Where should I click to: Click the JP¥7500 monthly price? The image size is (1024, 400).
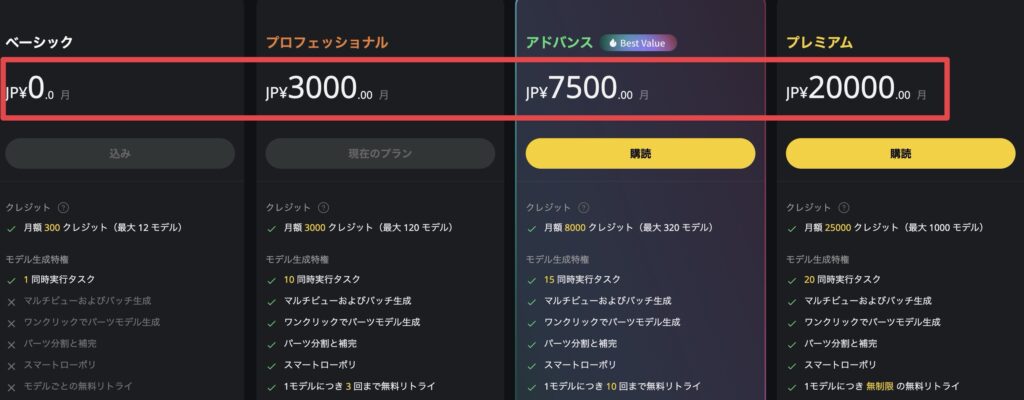click(586, 91)
